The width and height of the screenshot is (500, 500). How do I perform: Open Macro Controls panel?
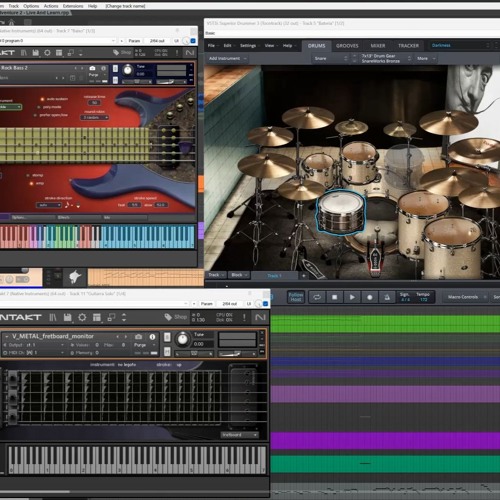(465, 297)
